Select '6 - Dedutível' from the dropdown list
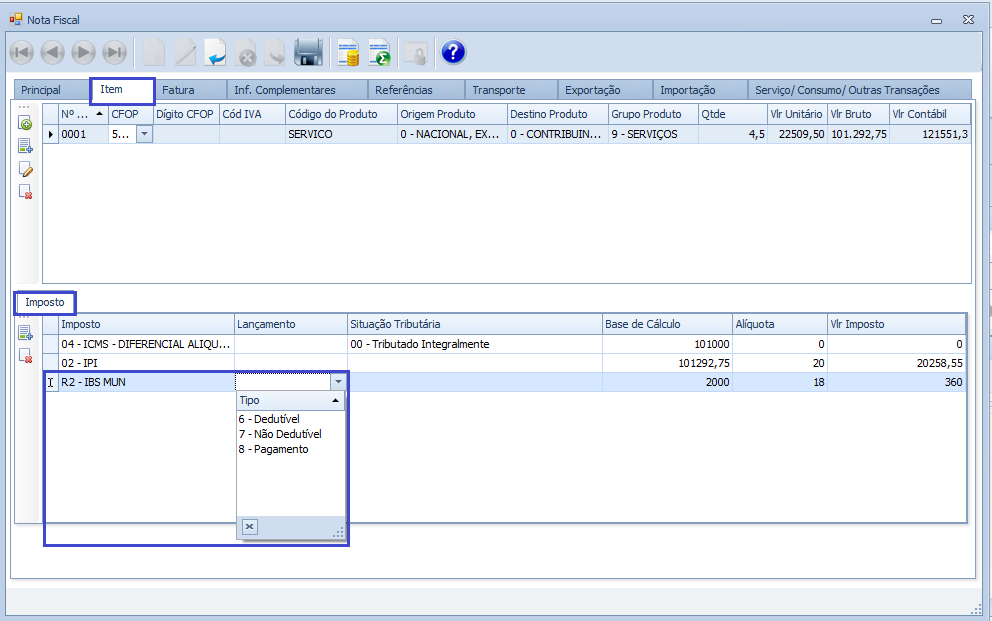 [269, 419]
